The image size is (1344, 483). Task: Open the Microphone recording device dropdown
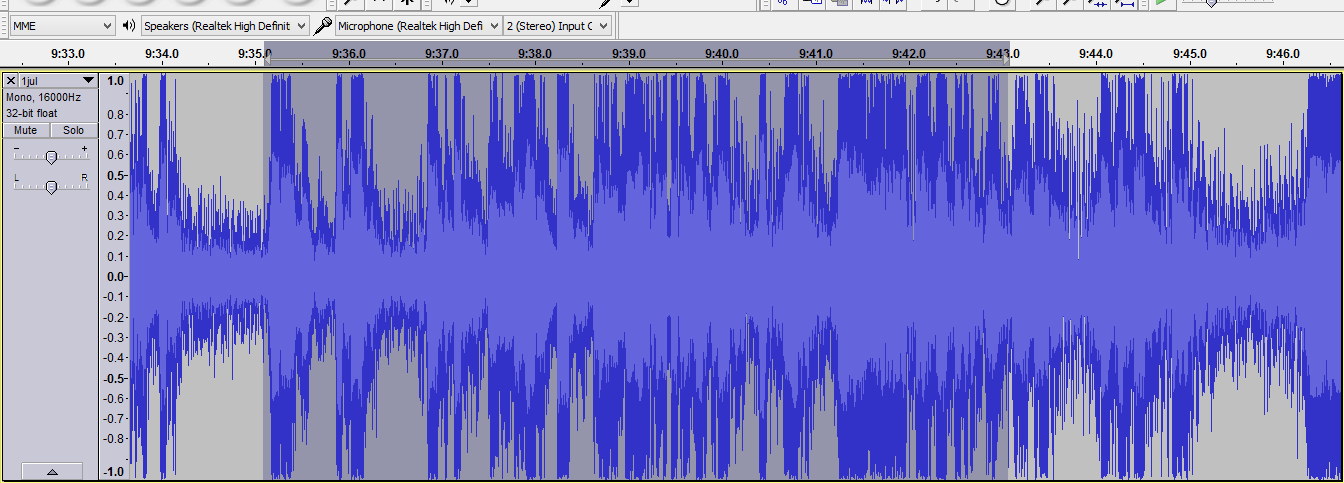point(418,25)
